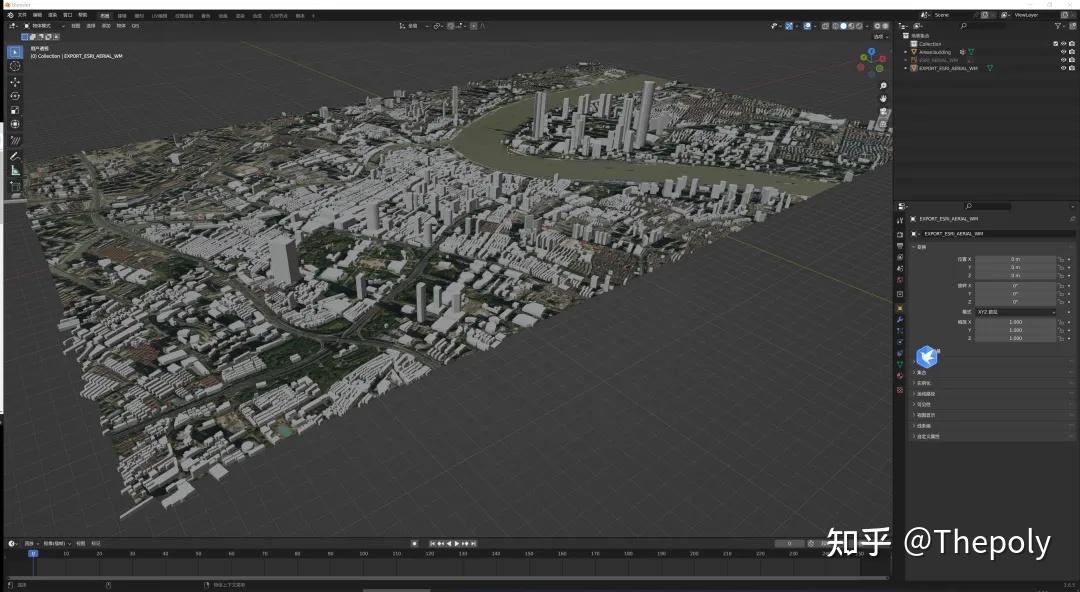The width and height of the screenshot is (1080, 592).
Task: Switch to the Modeling workspace tab
Action: pos(122,13)
